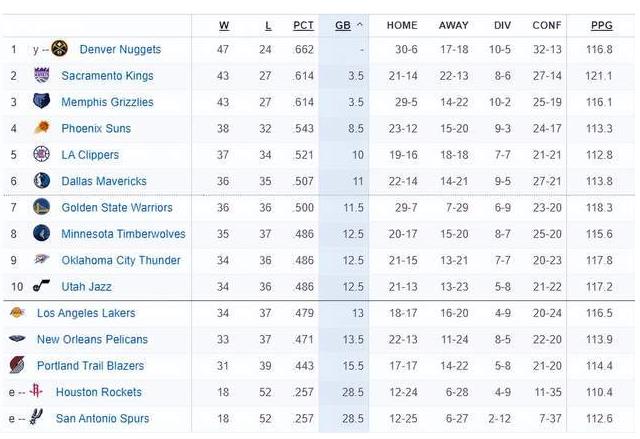
Task: Sort standings by the W column
Action: coord(223,24)
